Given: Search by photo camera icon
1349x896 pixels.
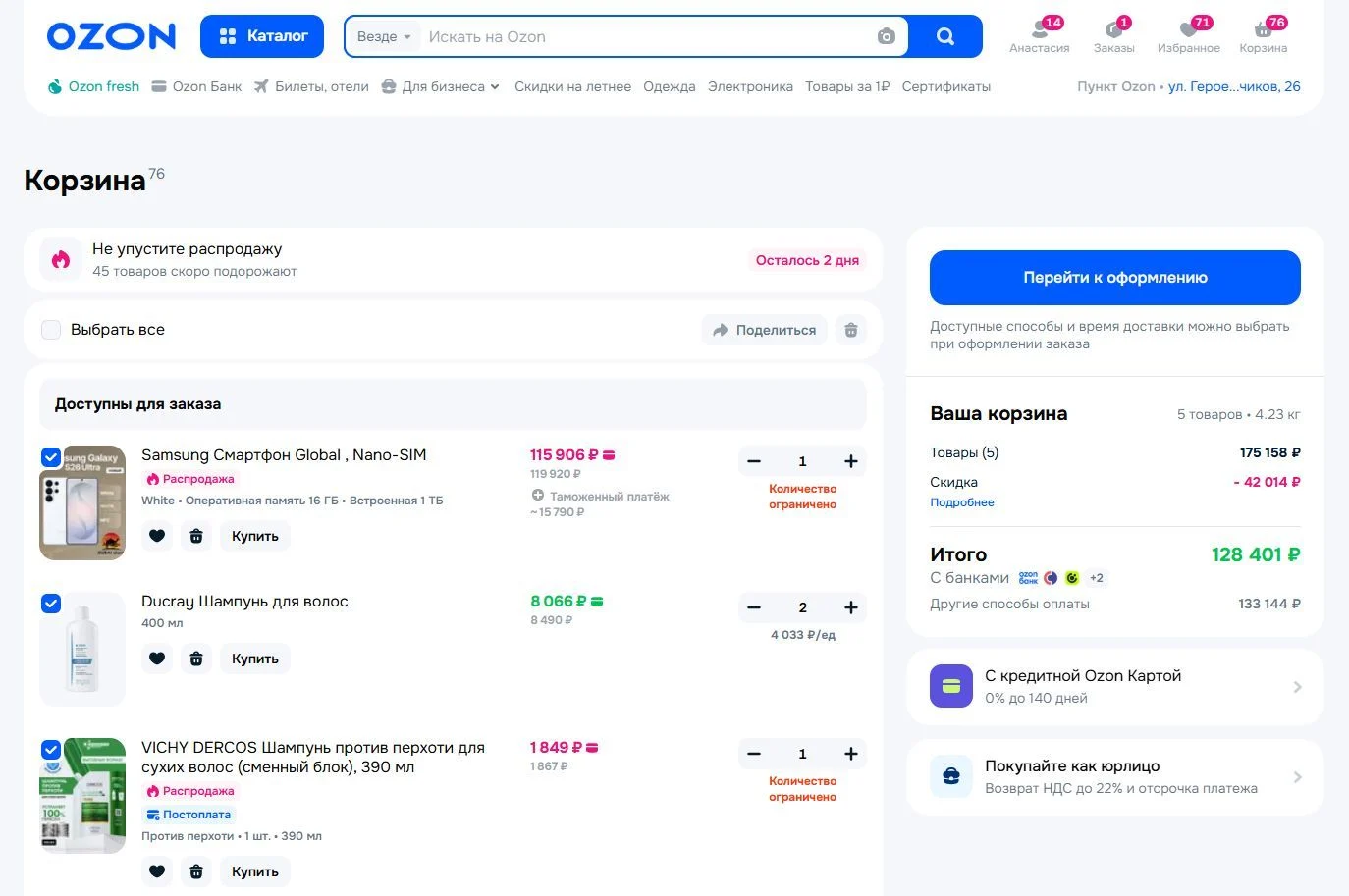Looking at the screenshot, I should [x=887, y=36].
